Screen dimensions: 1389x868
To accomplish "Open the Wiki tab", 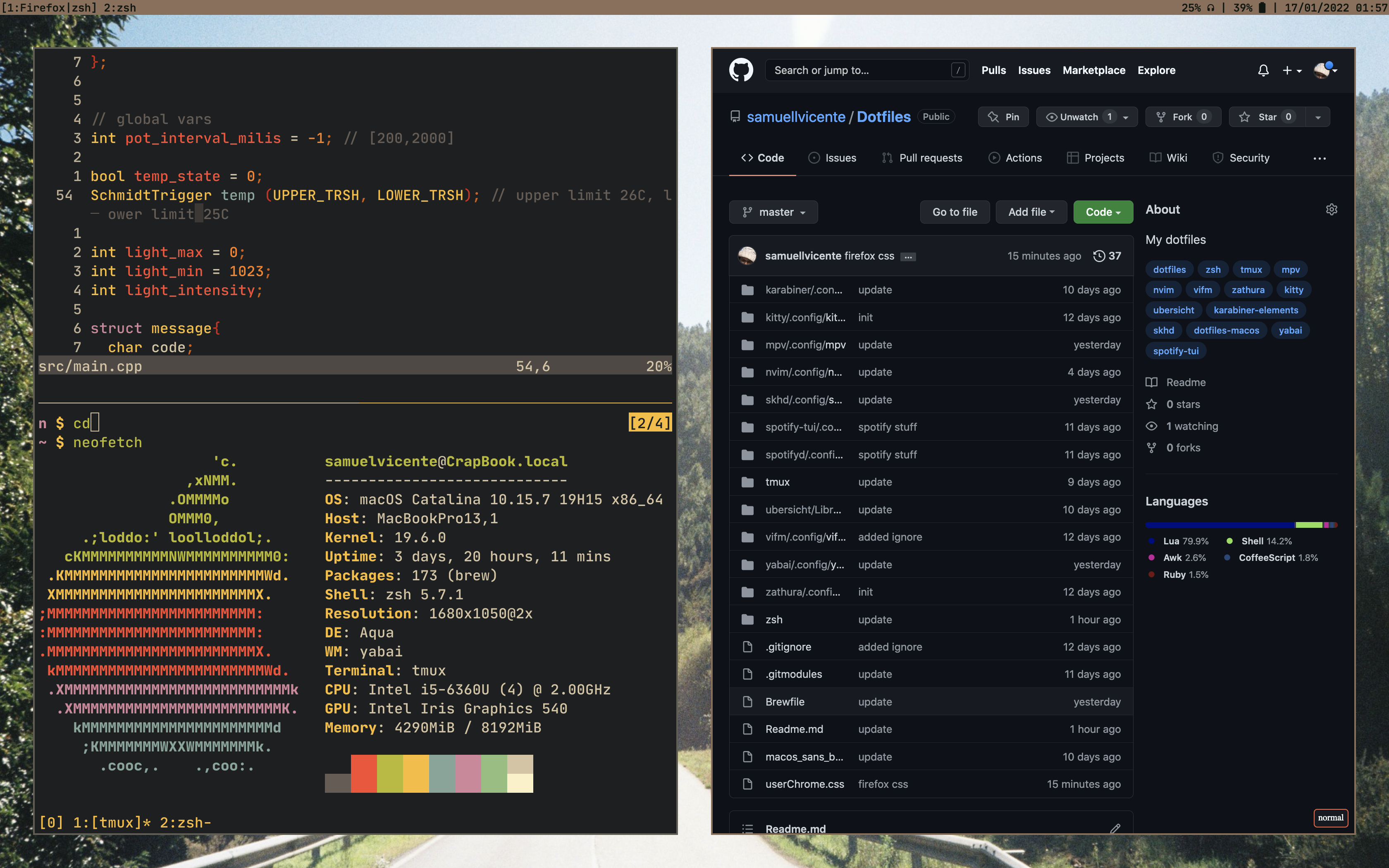I will [1169, 158].
